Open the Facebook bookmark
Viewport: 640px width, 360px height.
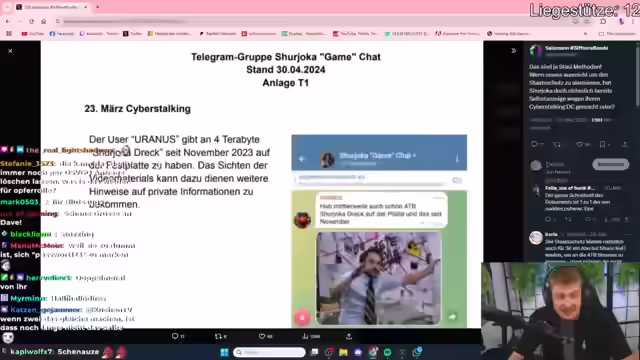61,33
